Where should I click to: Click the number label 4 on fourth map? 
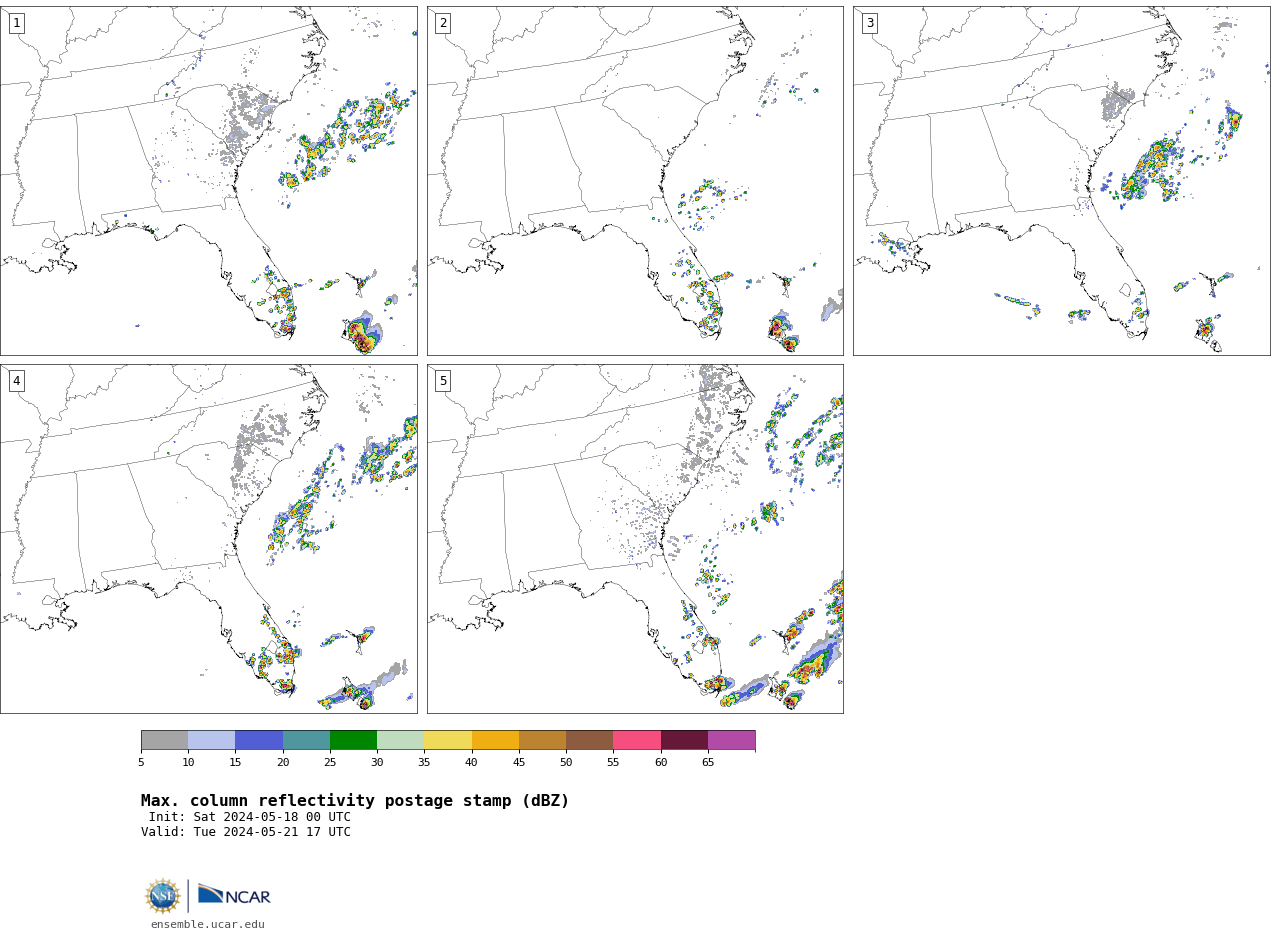click(x=16, y=381)
